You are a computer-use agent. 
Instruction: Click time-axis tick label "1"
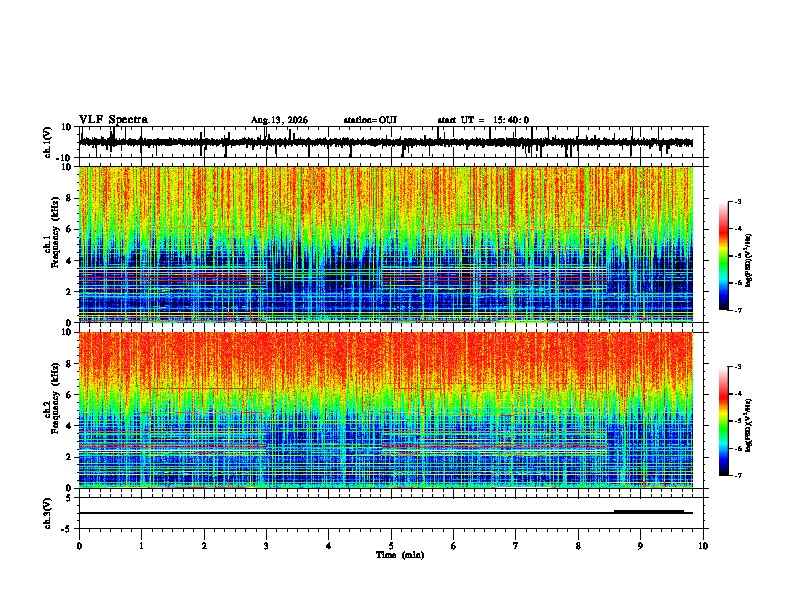click(x=141, y=546)
